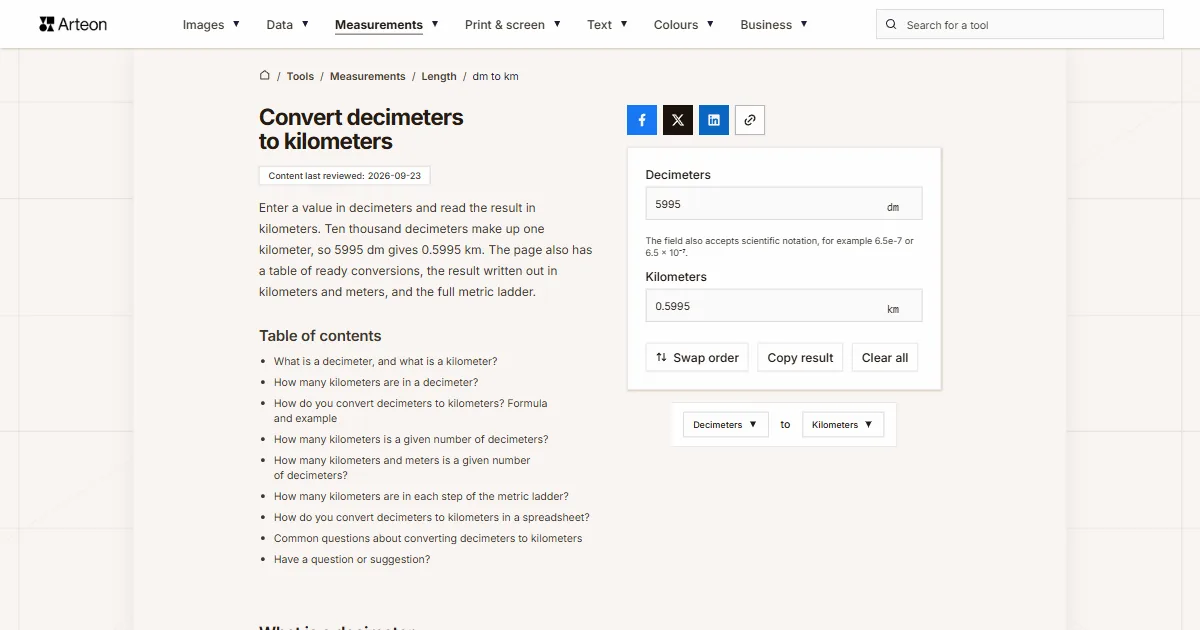The height and width of the screenshot is (630, 1200).
Task: Open the Decimeters source unit dropdown
Action: (x=726, y=425)
